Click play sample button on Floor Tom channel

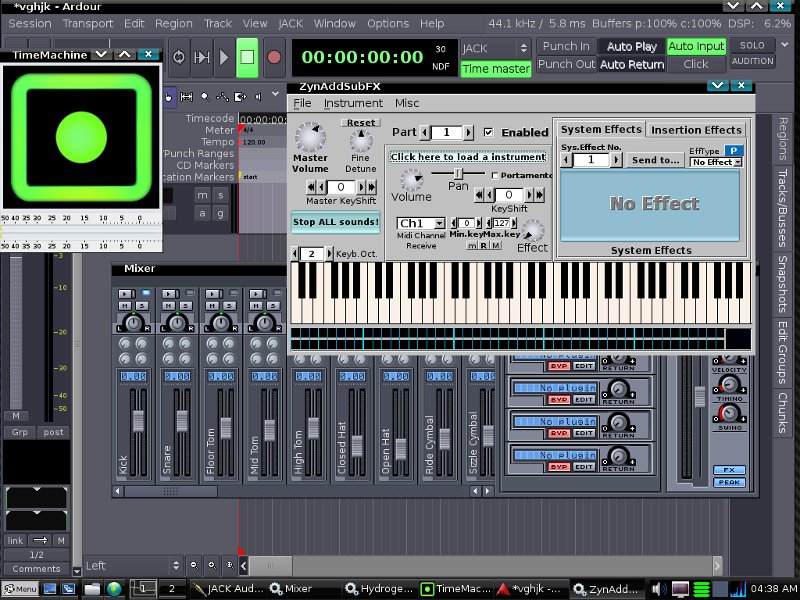tap(213, 294)
